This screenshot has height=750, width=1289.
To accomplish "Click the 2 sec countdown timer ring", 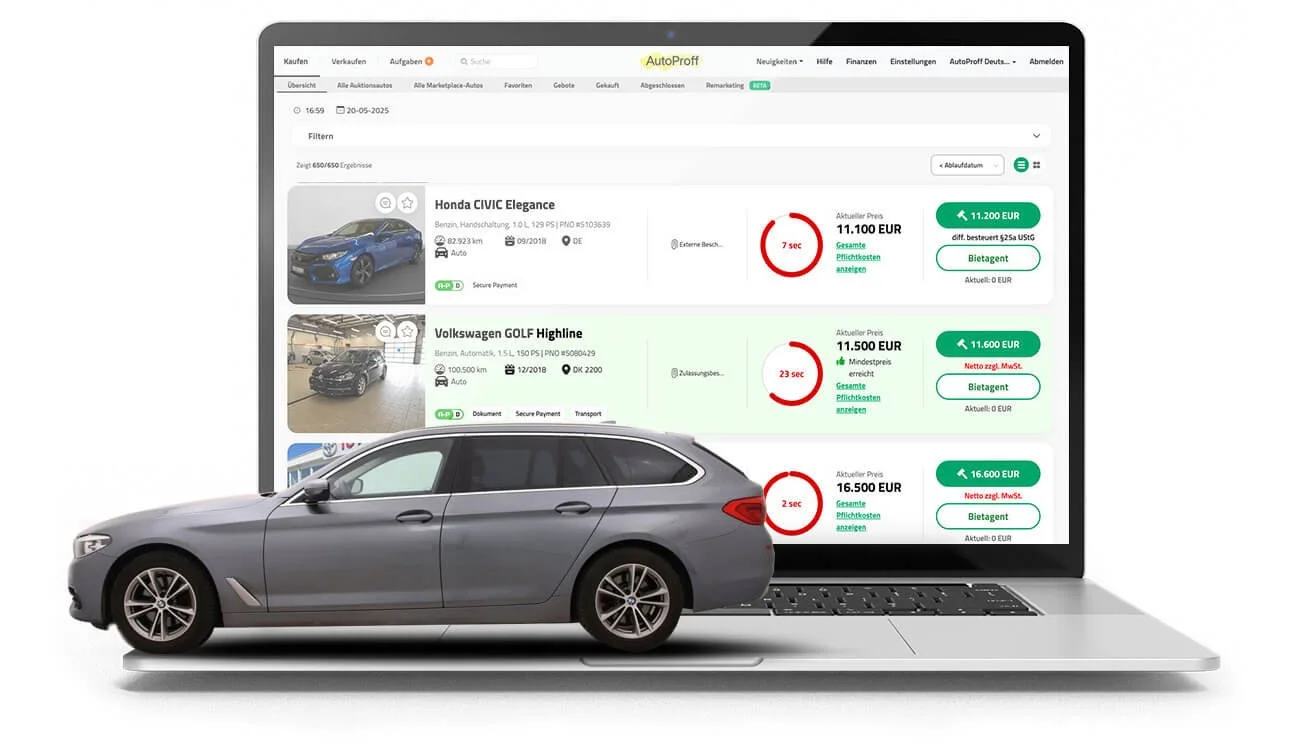I will pyautogui.click(x=791, y=503).
